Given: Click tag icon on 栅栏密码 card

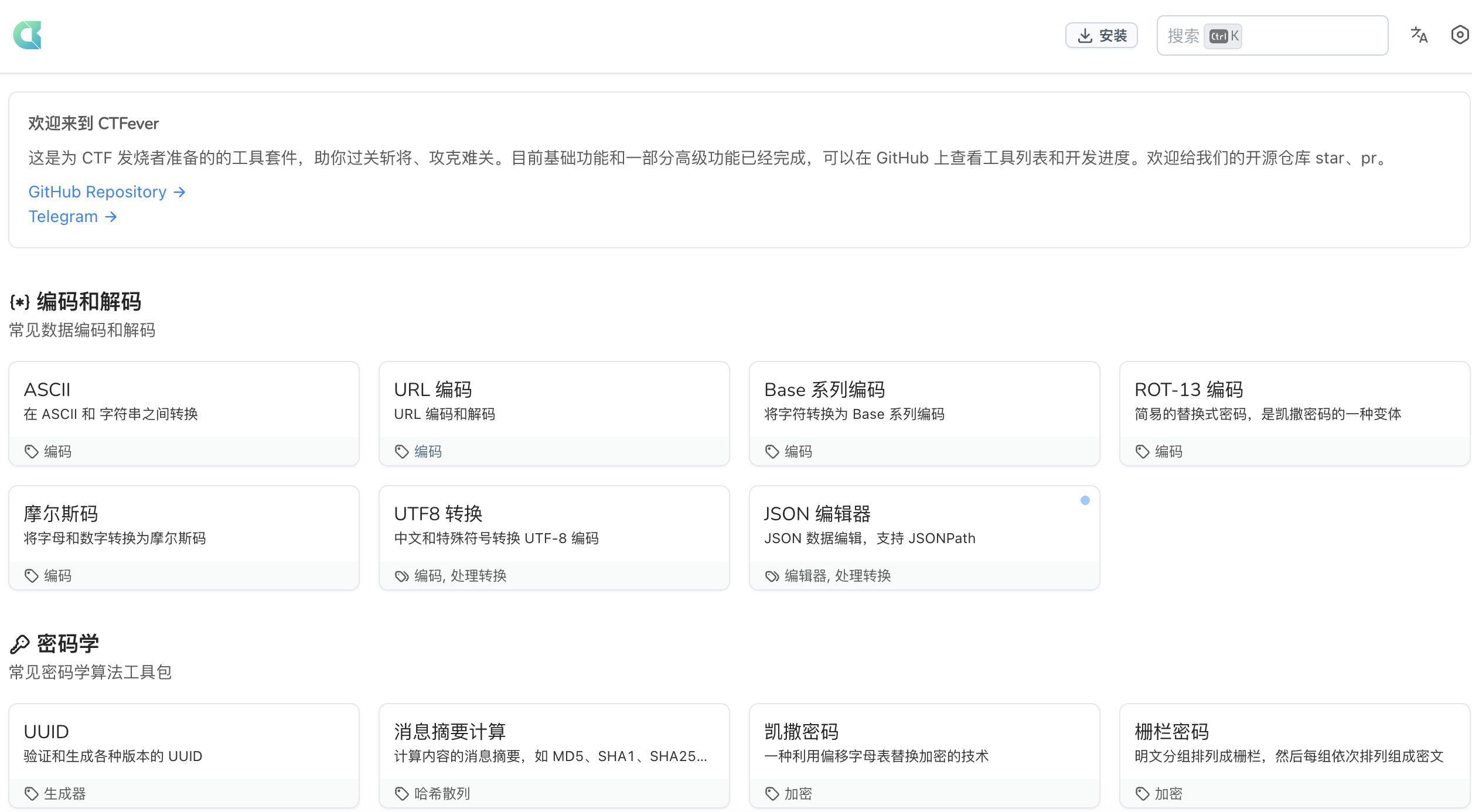Looking at the screenshot, I should [1143, 794].
